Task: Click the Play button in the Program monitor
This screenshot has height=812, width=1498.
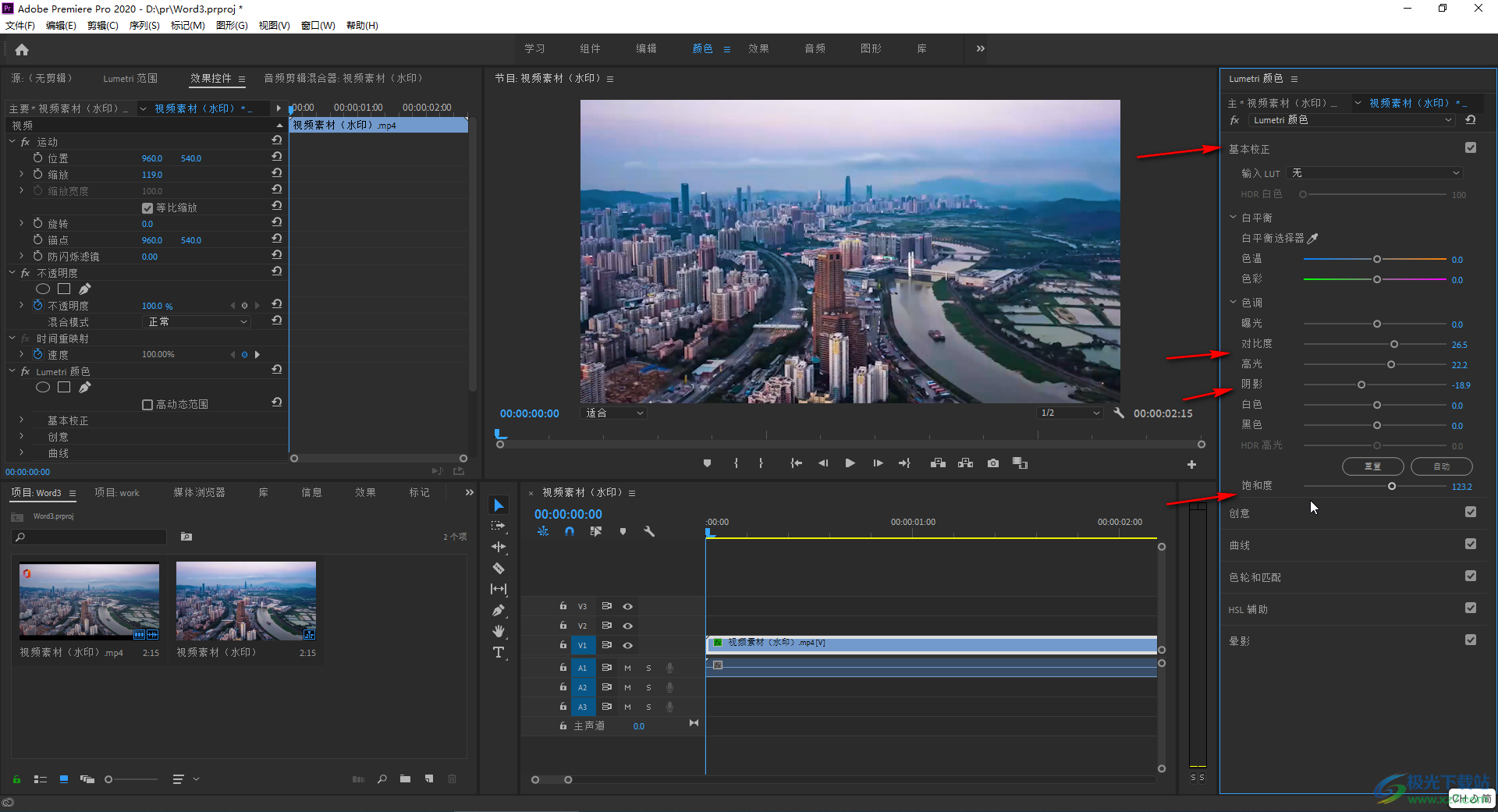Action: tap(850, 463)
